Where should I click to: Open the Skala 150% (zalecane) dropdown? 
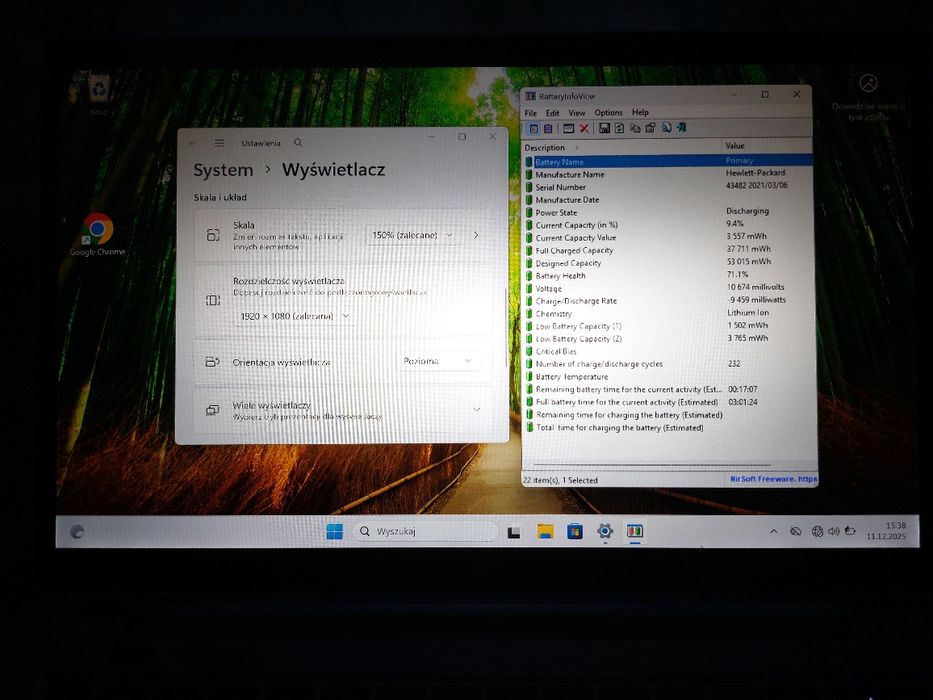412,235
